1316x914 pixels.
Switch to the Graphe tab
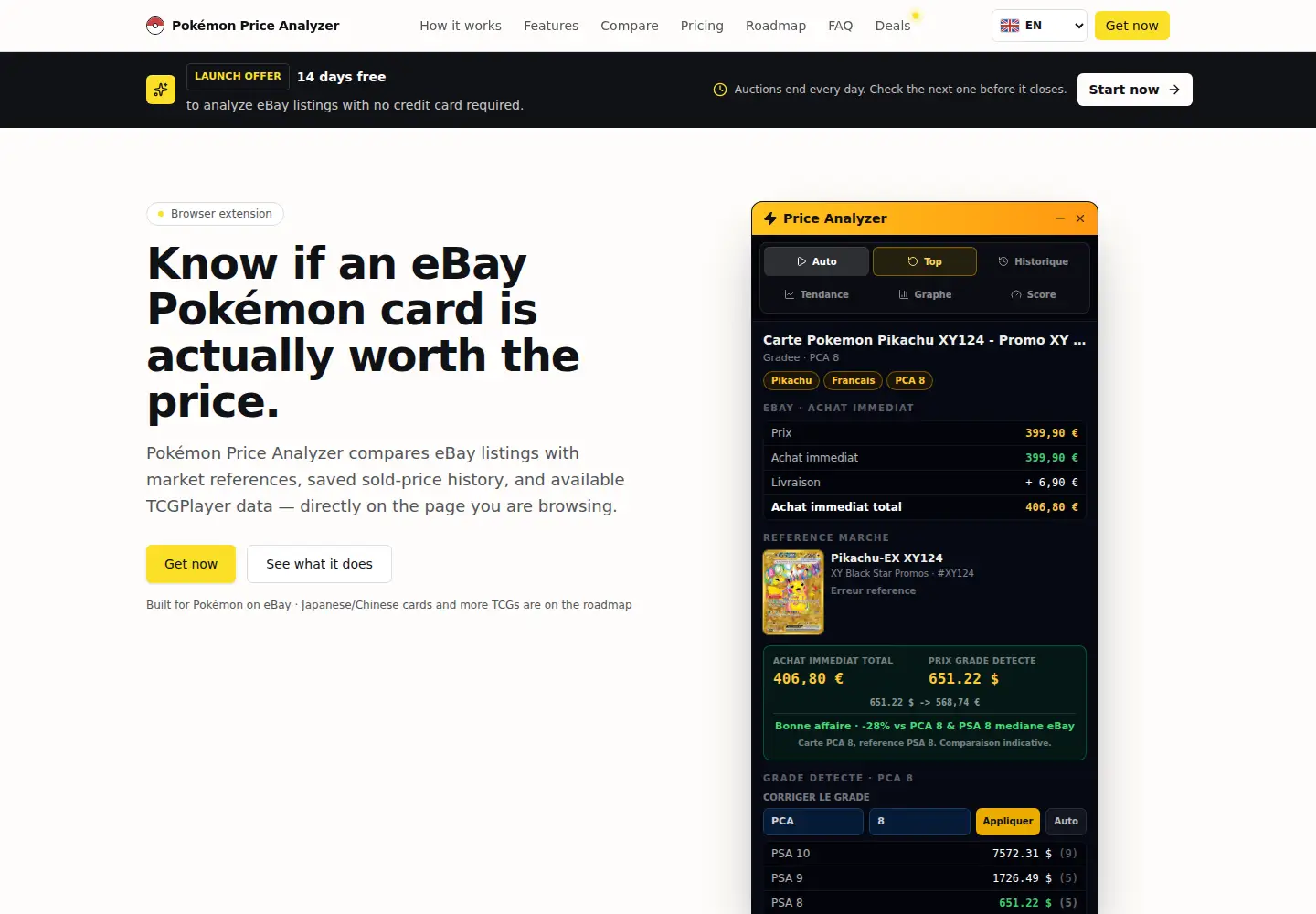(925, 294)
